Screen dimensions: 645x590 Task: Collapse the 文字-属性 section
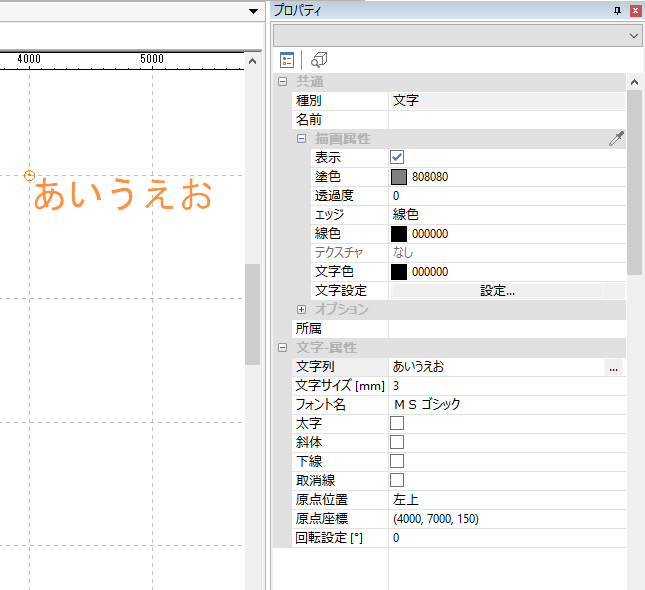283,348
